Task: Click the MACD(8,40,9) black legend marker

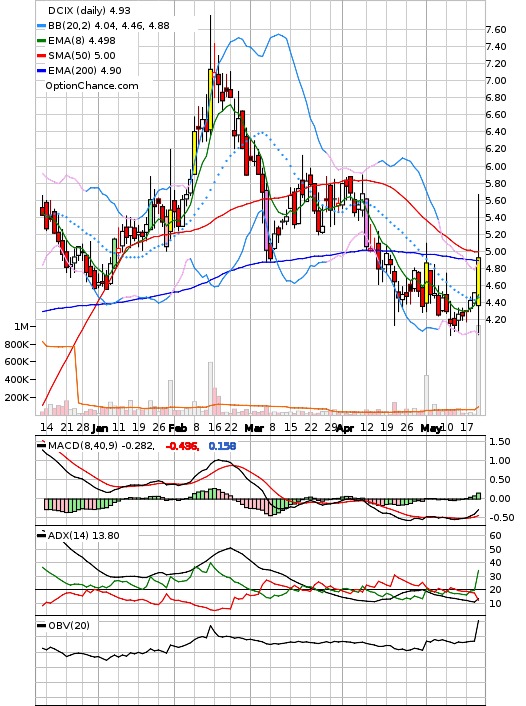Action: click(x=41, y=445)
